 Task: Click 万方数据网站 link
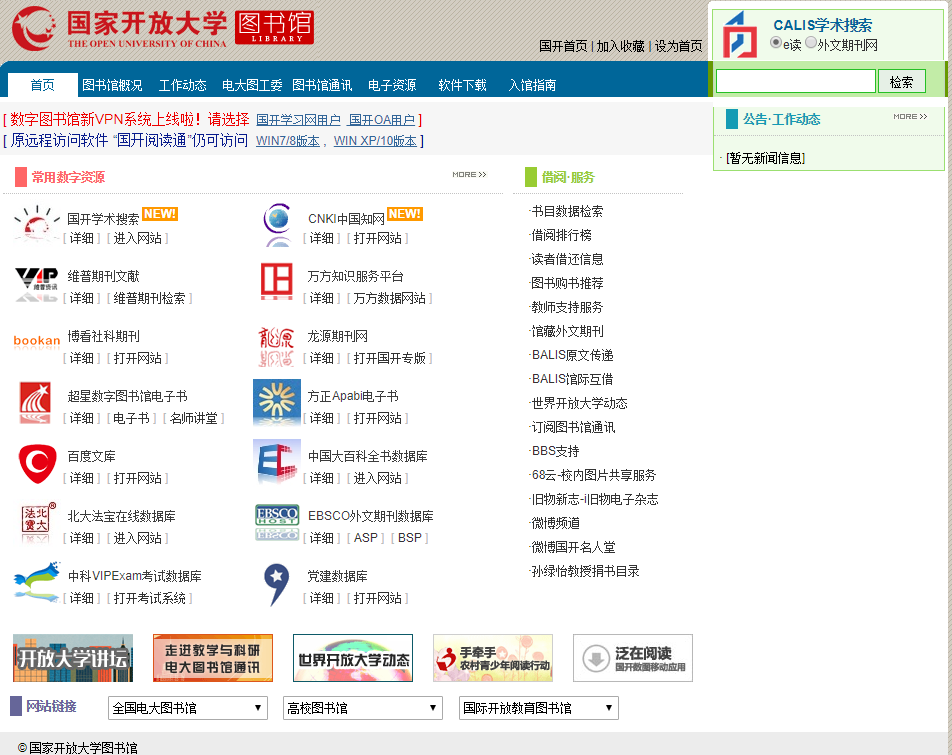(x=389, y=298)
